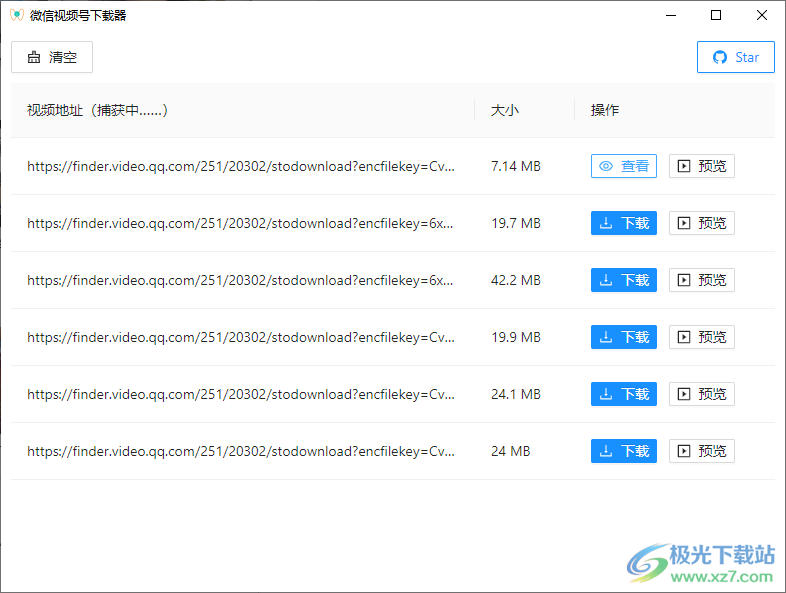Click the 19.9 MB size cell
The image size is (786, 593).
pyautogui.click(x=516, y=337)
